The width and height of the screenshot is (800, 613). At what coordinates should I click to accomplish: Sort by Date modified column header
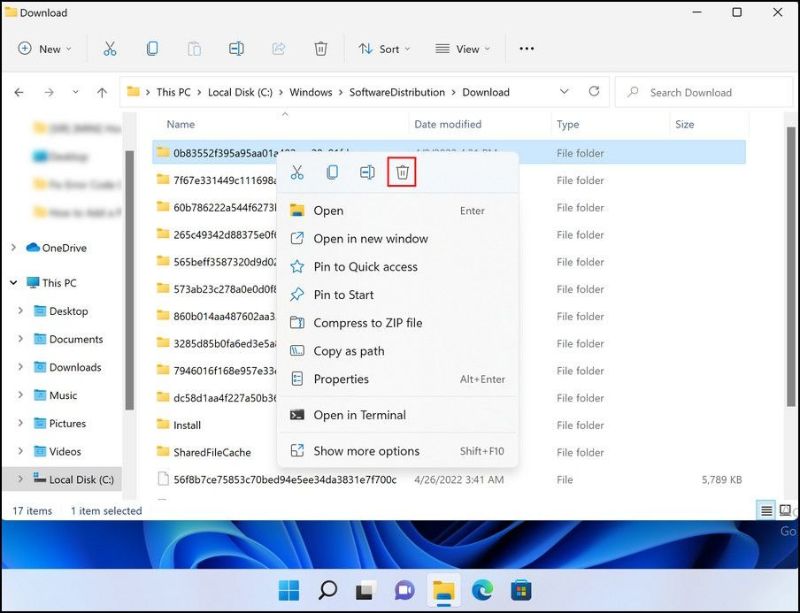click(x=447, y=125)
